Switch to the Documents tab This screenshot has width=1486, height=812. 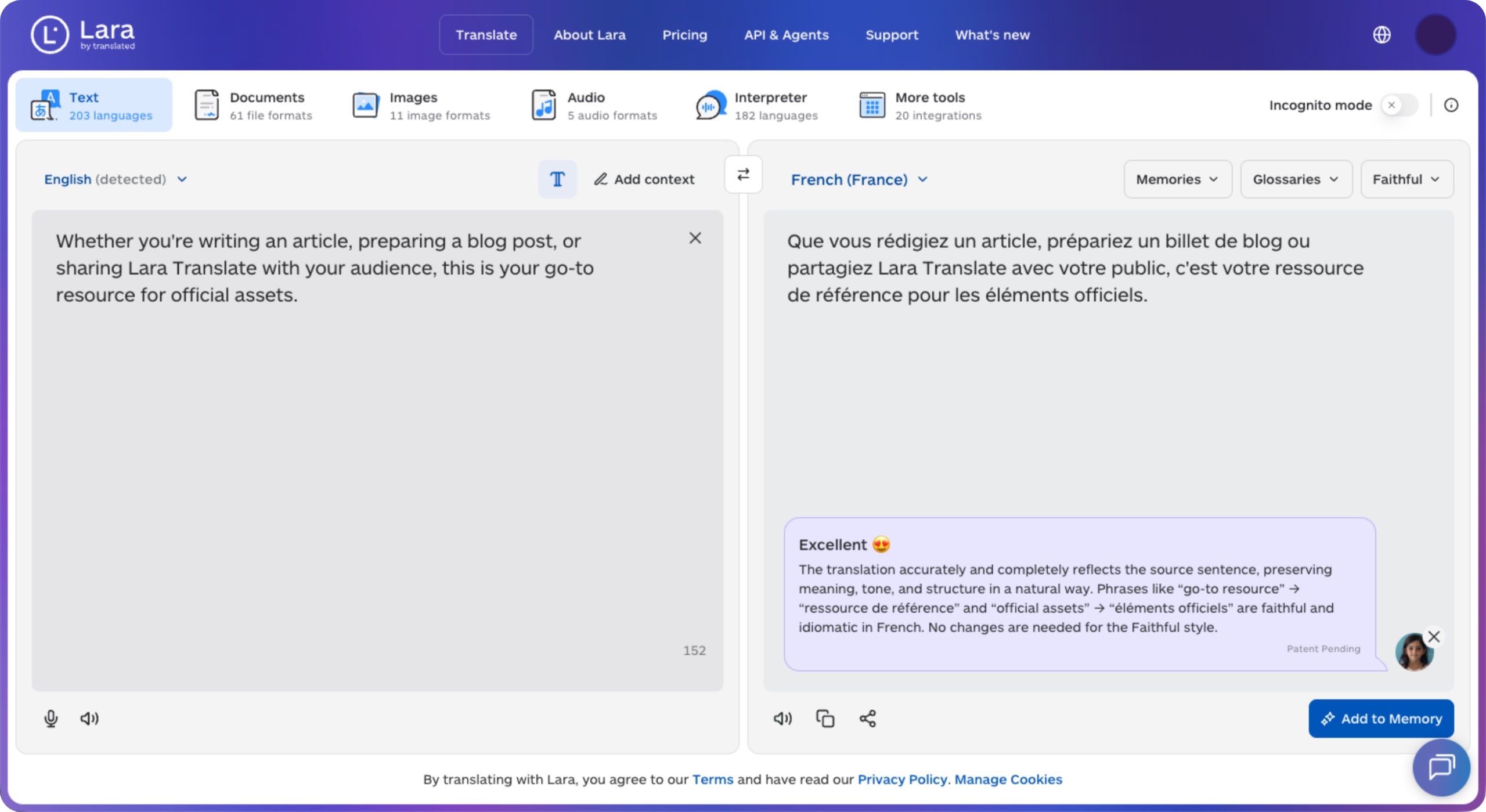253,105
